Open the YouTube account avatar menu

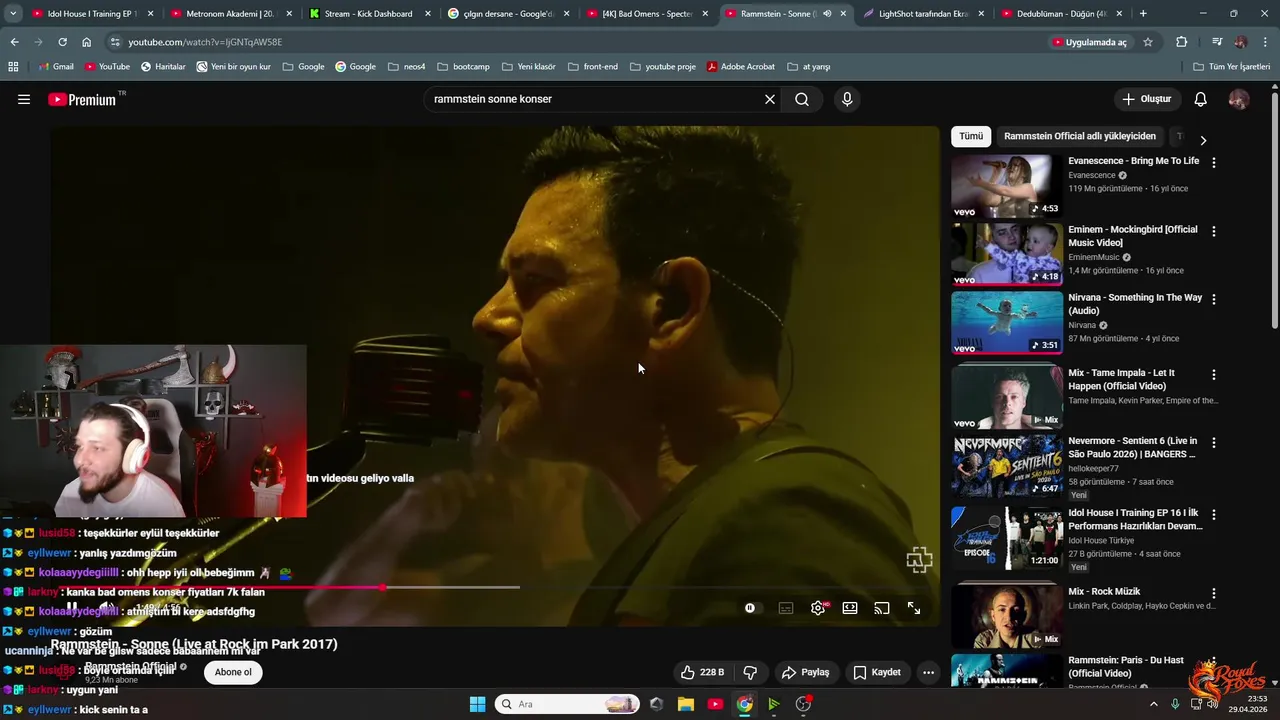coord(1239,99)
